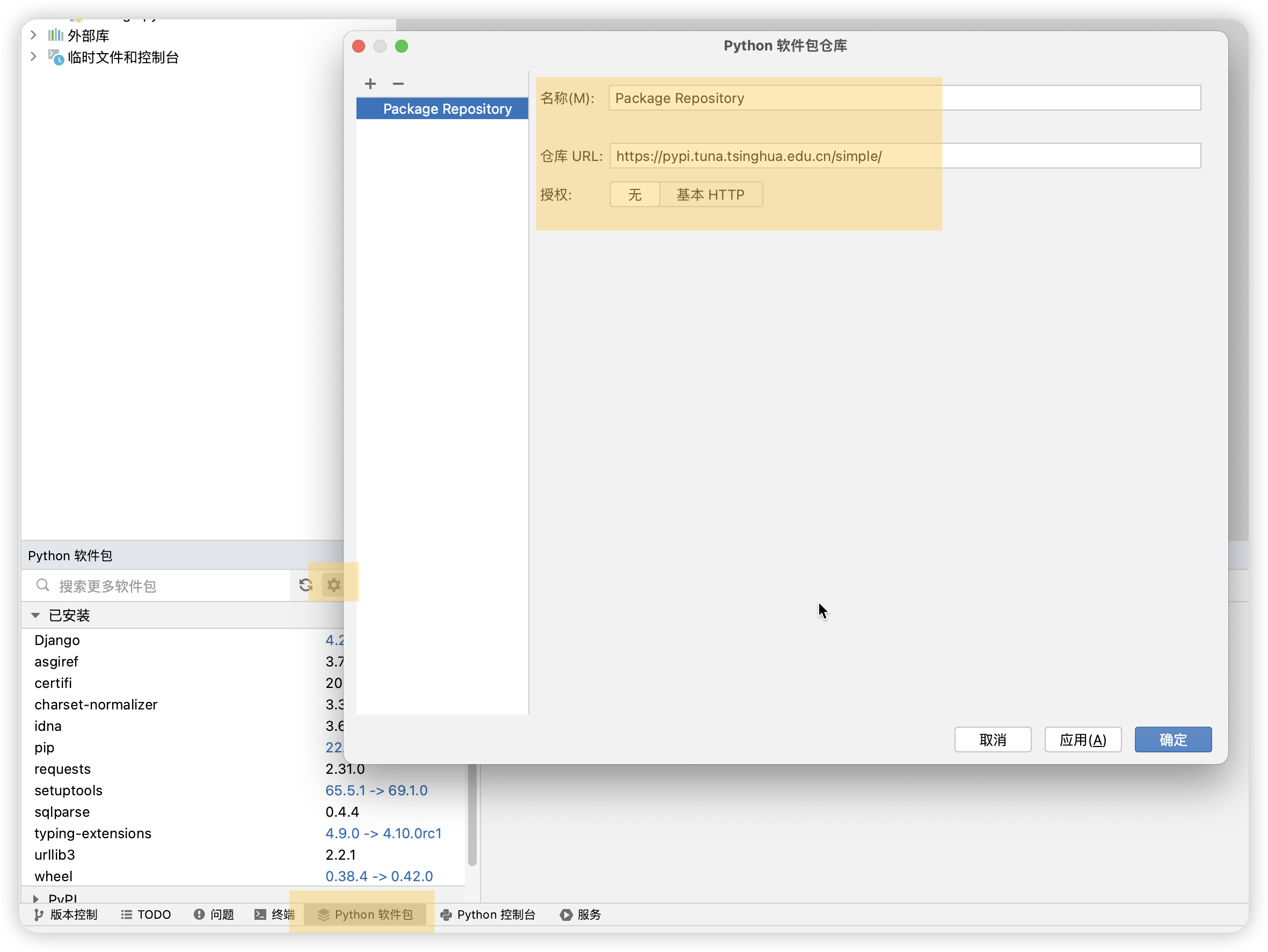Collapse the 已安装 packages section
1268x952 pixels.
(x=35, y=615)
